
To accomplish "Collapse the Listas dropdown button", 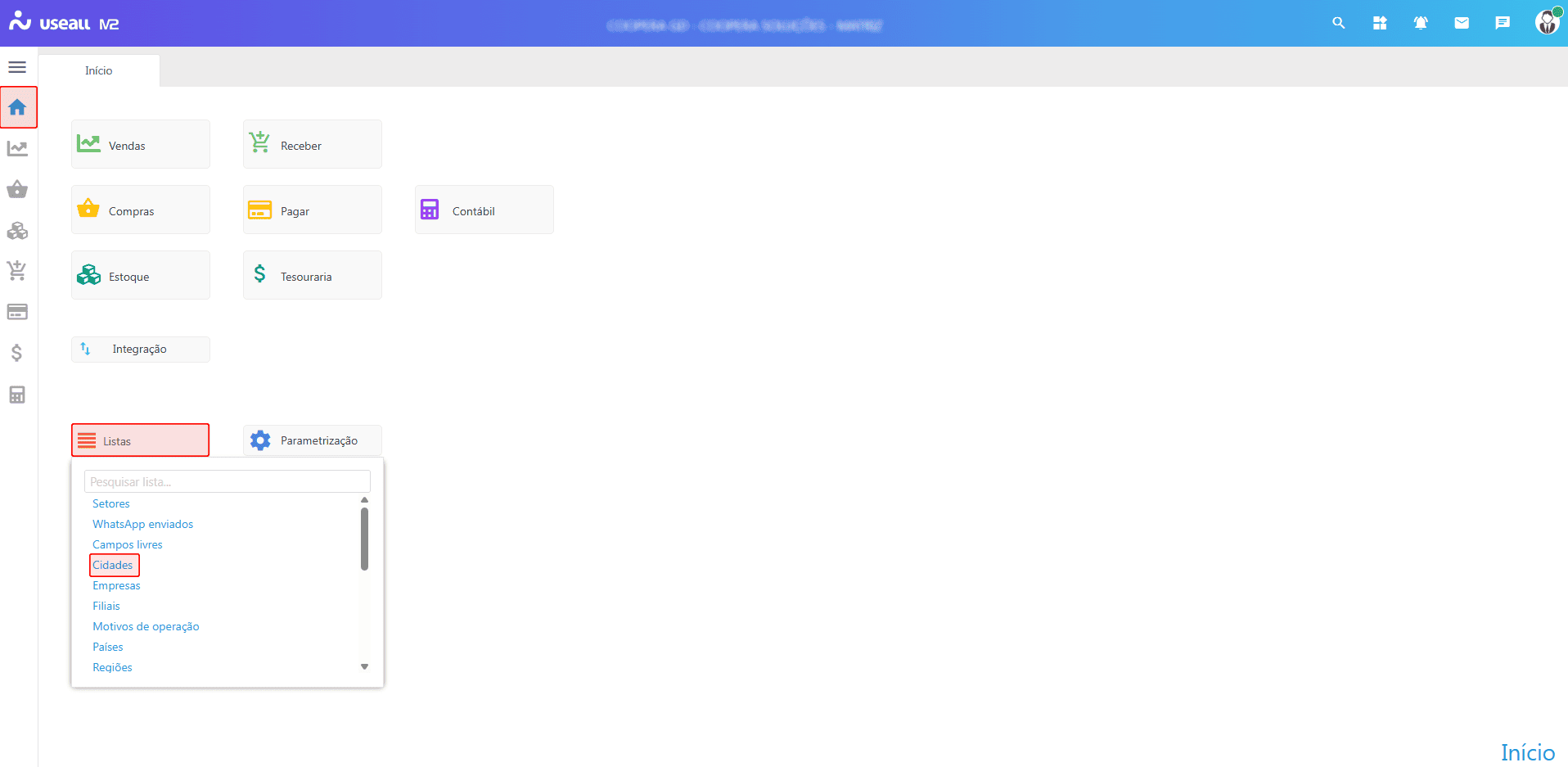I will pos(140,440).
